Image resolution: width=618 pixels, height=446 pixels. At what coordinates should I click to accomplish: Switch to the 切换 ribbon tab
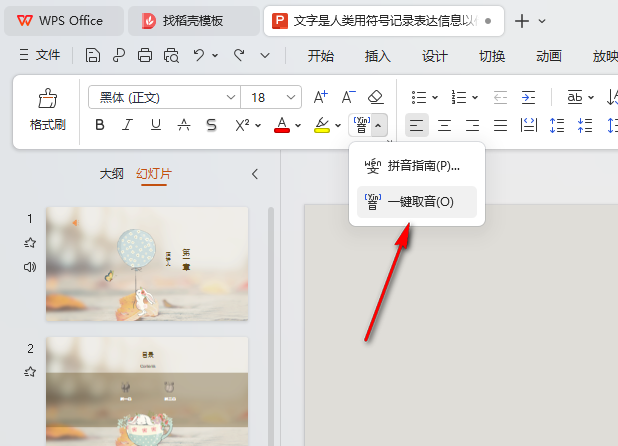coord(492,56)
